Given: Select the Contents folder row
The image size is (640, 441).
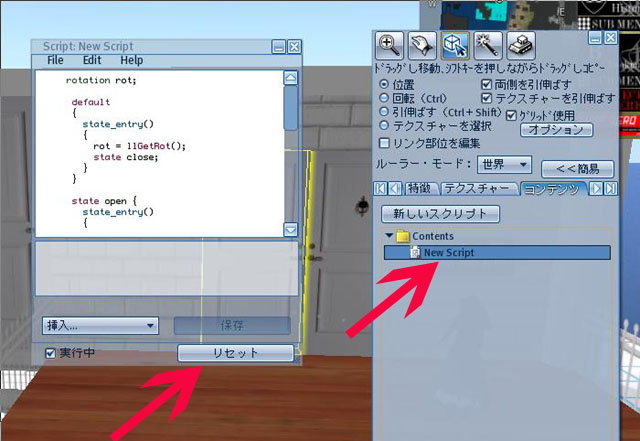Looking at the screenshot, I should coord(497,236).
